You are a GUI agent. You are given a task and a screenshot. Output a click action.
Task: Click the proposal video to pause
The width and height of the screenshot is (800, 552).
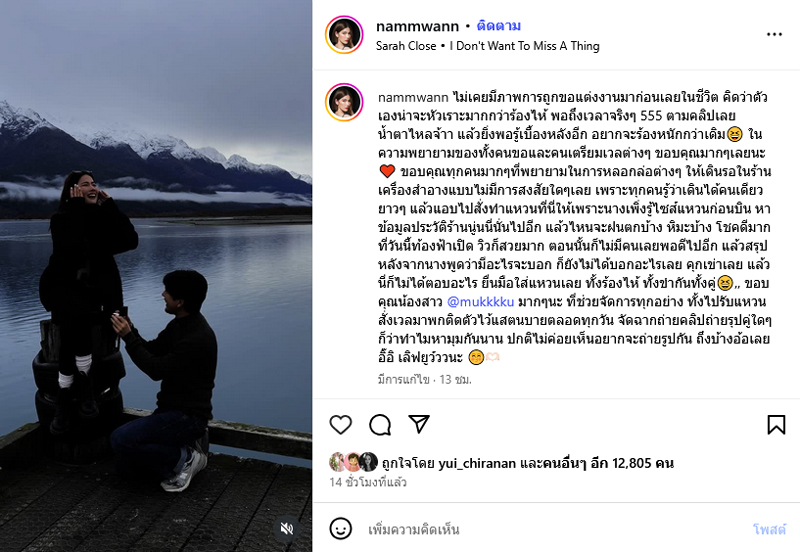[156, 276]
